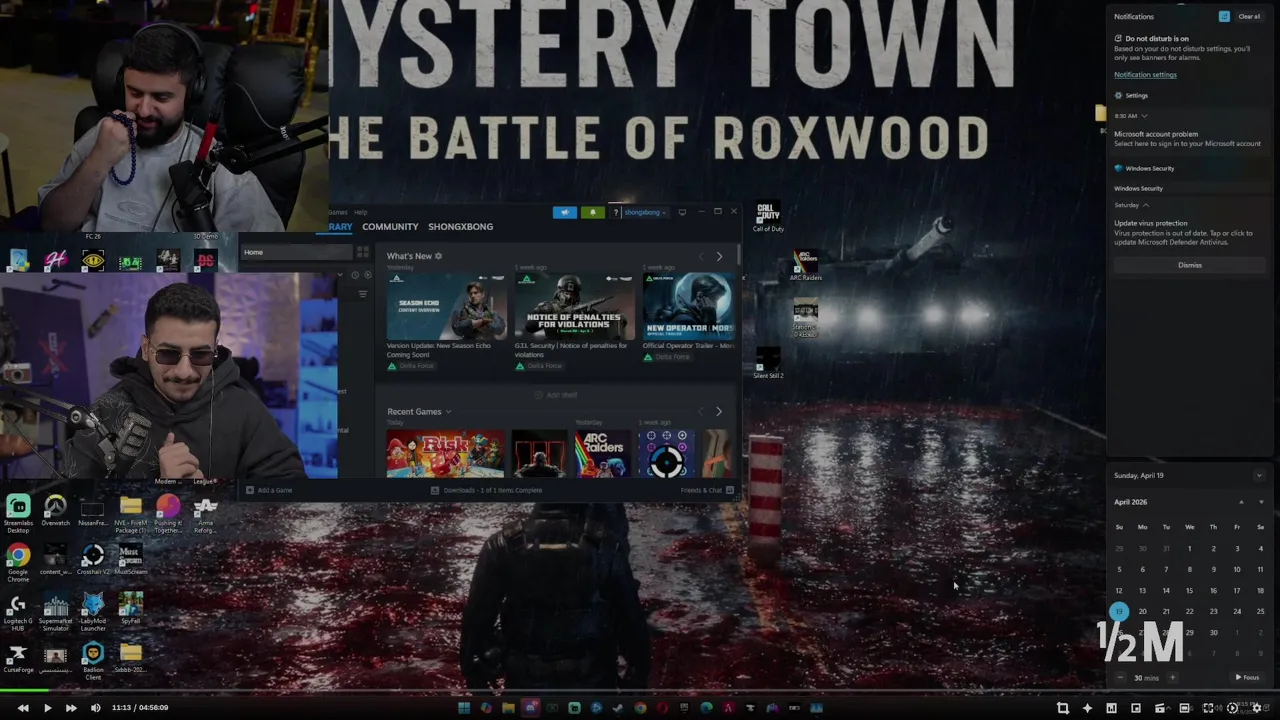Open the Notification settings link
This screenshot has height=720, width=1280.
(x=1145, y=75)
